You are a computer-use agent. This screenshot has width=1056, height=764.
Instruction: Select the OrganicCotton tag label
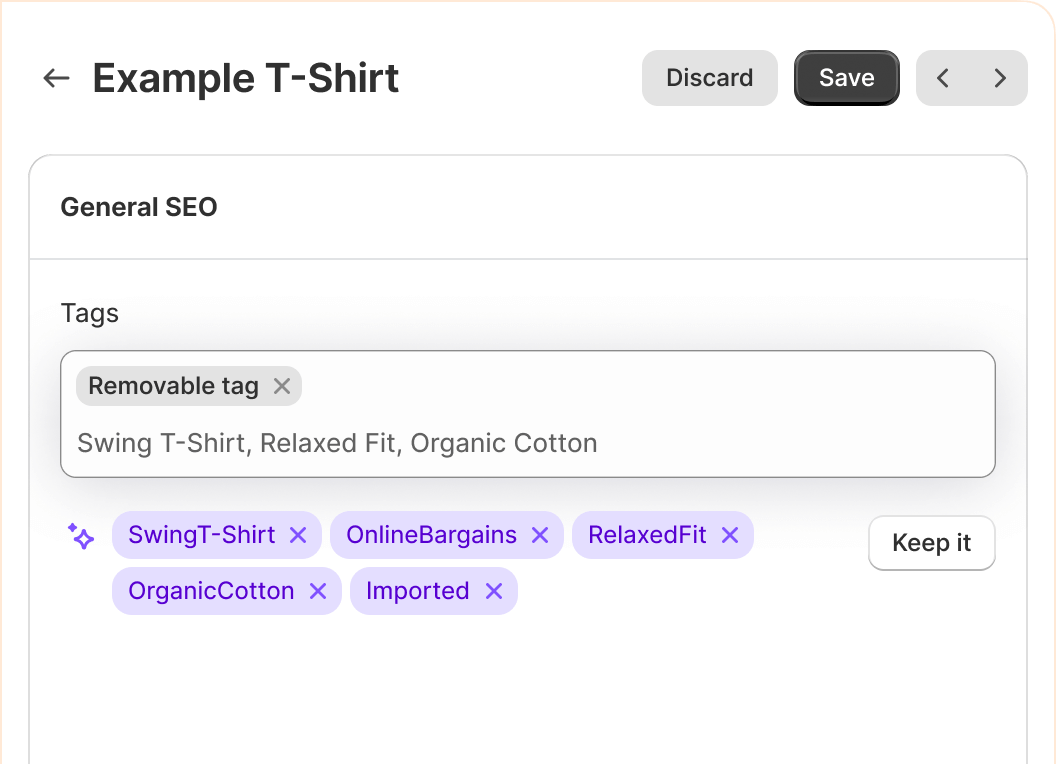pos(211,591)
